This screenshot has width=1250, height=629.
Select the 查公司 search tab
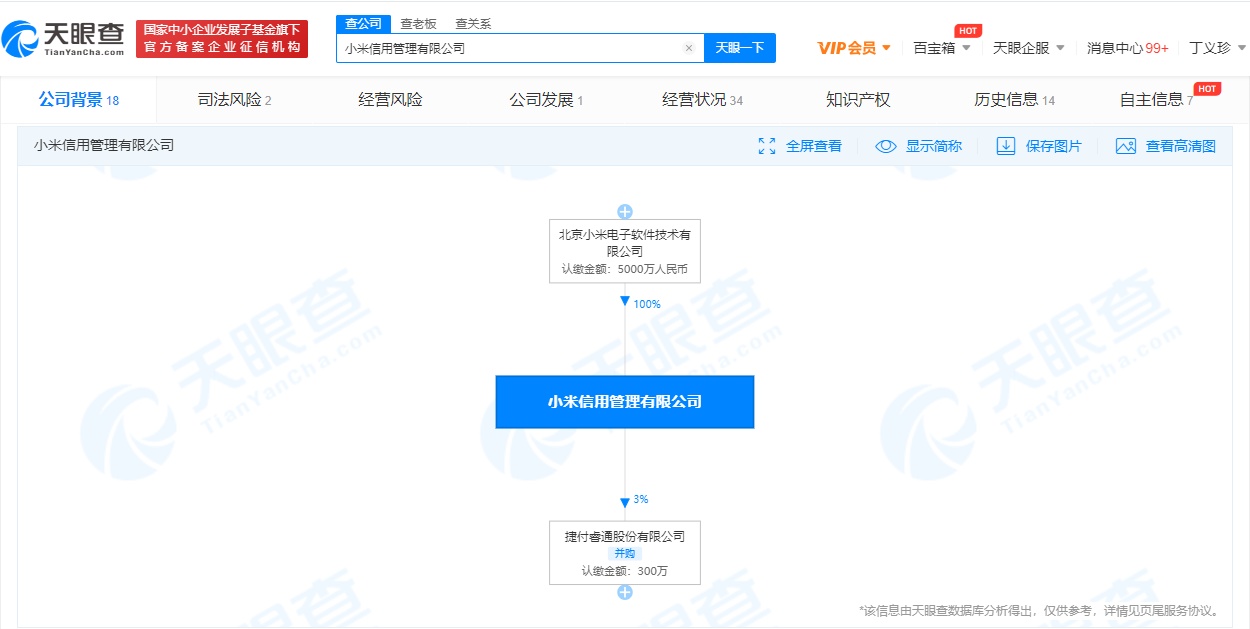pos(363,24)
